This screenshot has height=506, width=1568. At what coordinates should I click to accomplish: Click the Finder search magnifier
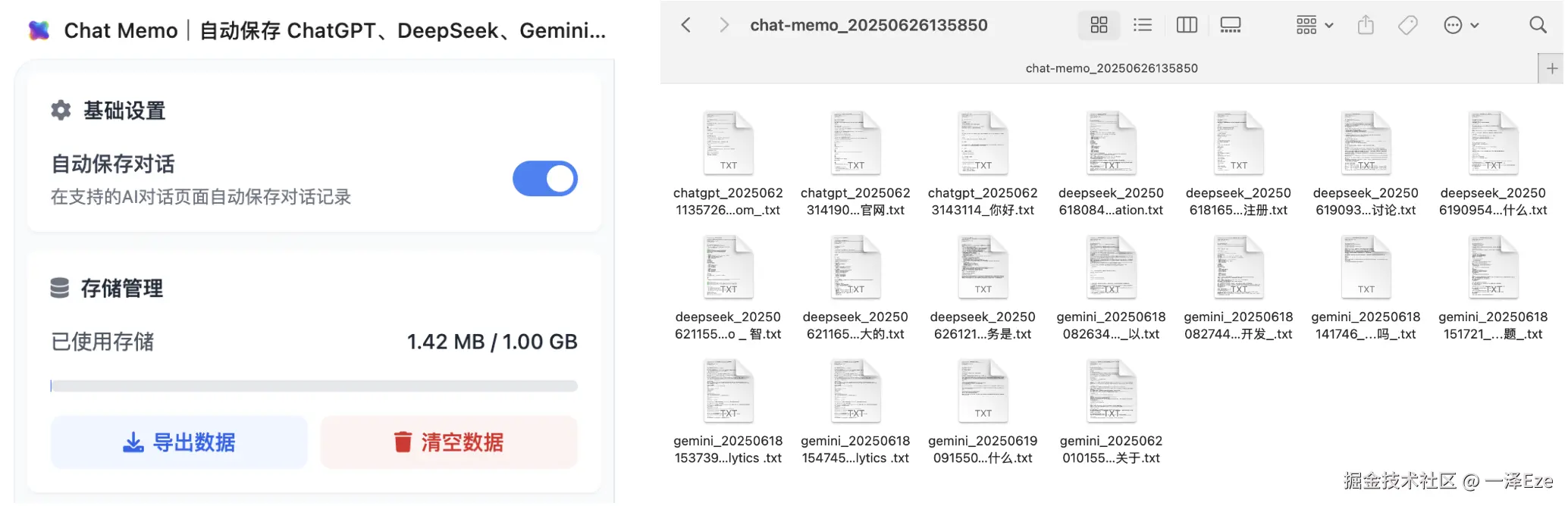pos(1538,25)
